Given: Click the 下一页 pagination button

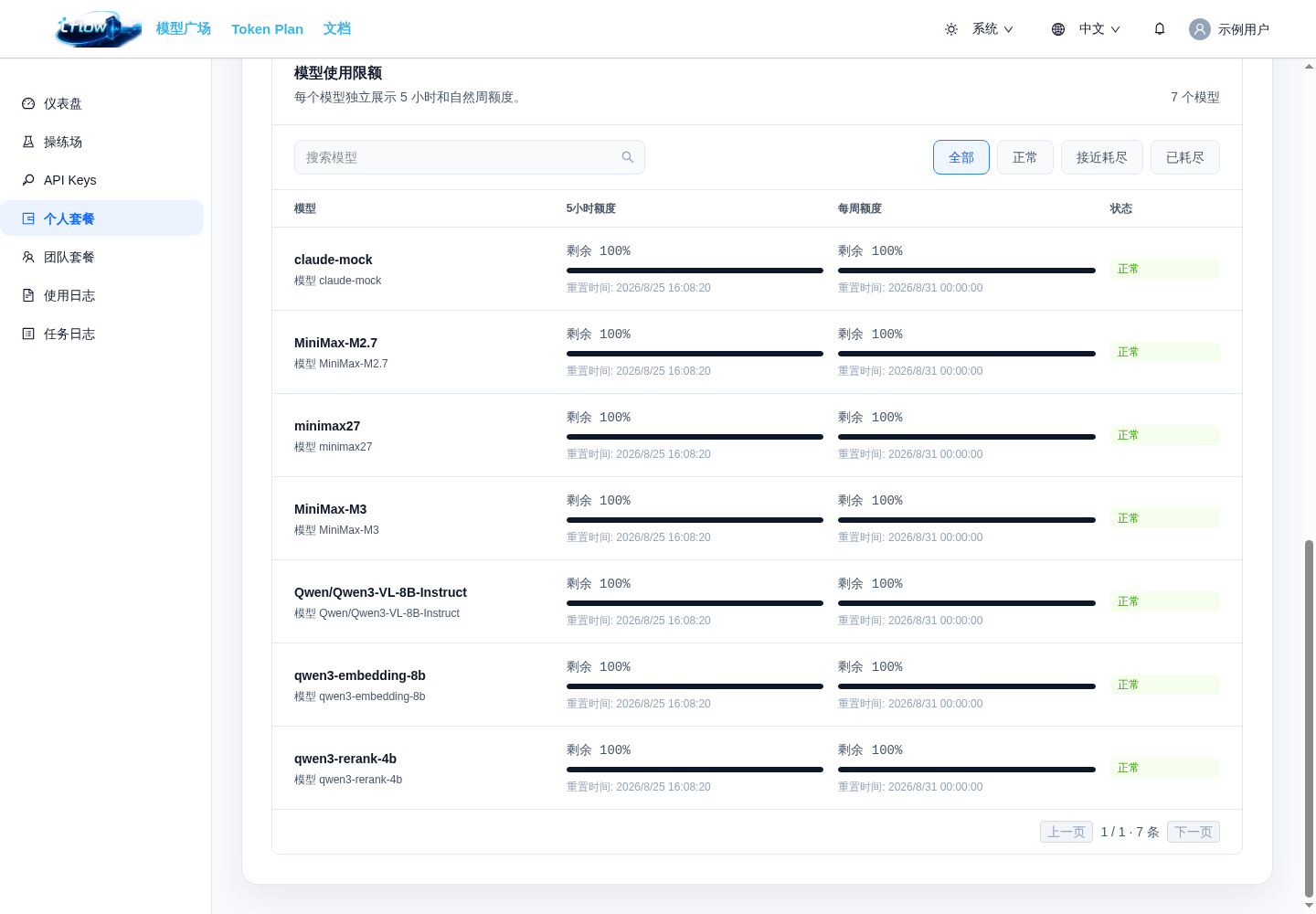Looking at the screenshot, I should (x=1194, y=832).
